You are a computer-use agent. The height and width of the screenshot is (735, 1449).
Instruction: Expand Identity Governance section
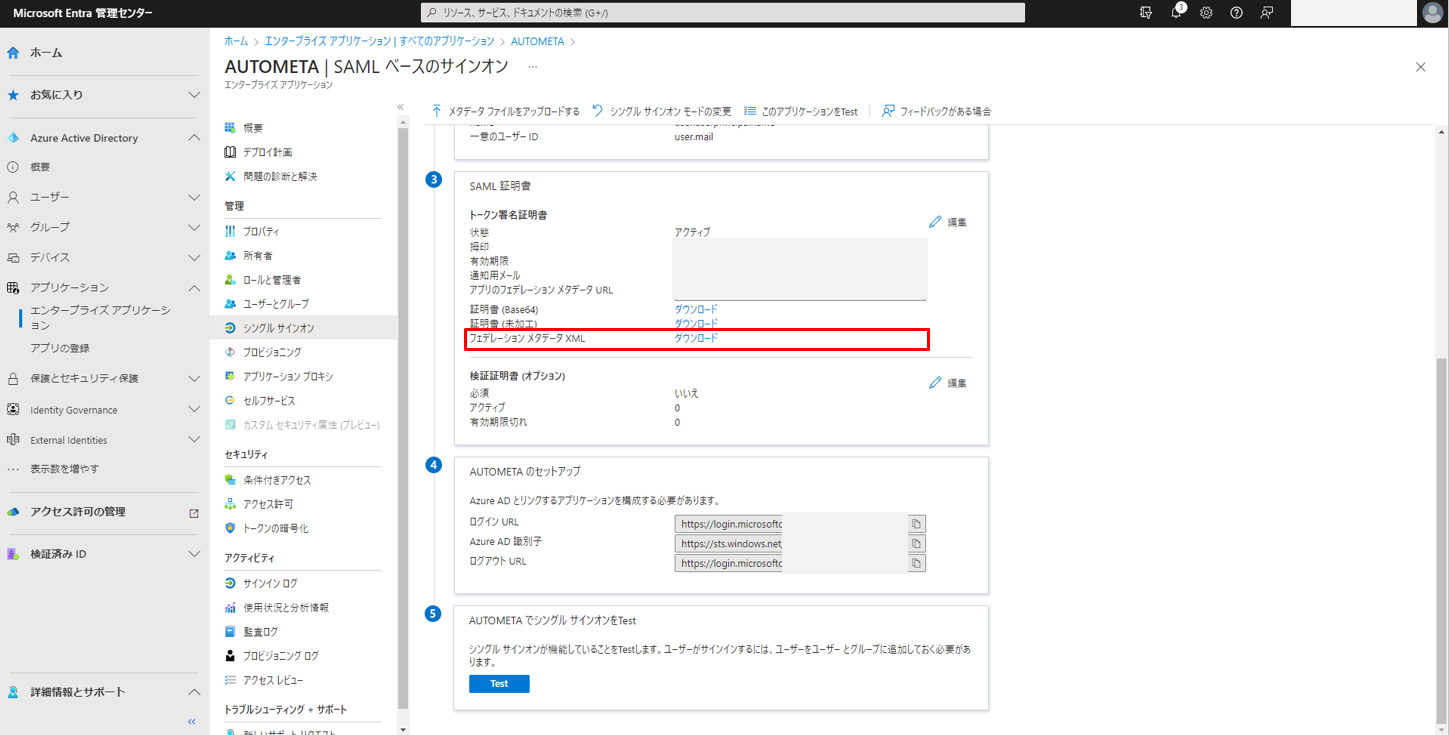coord(194,410)
